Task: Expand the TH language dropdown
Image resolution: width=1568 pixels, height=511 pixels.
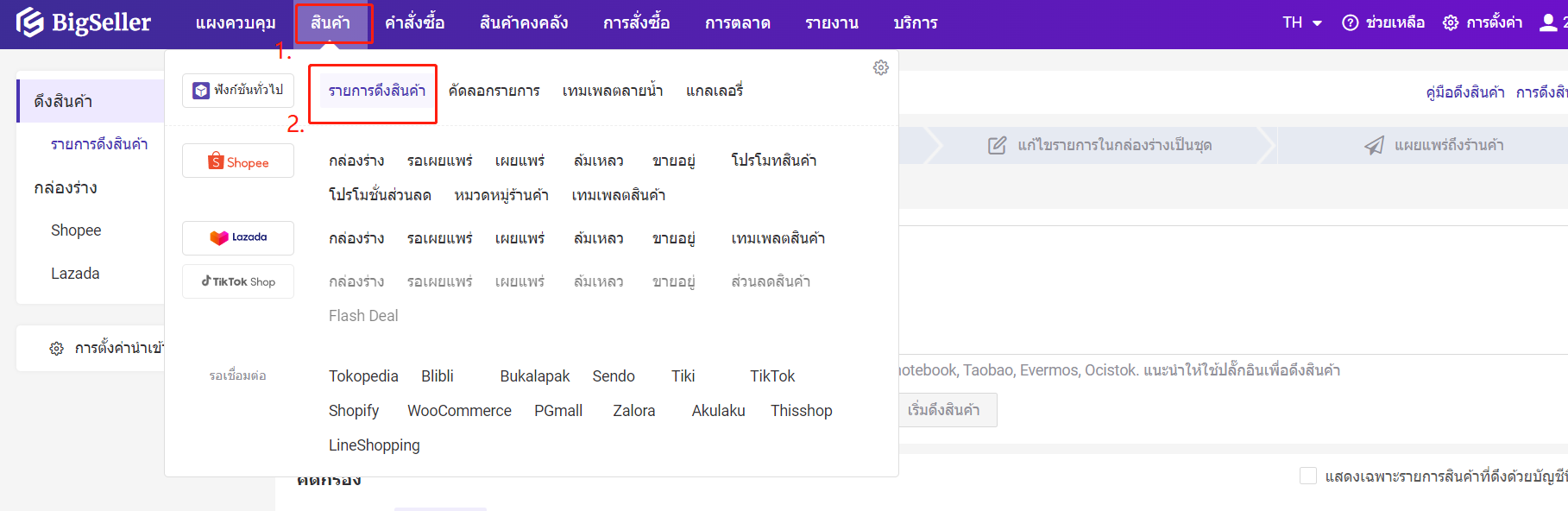Action: 1302,22
